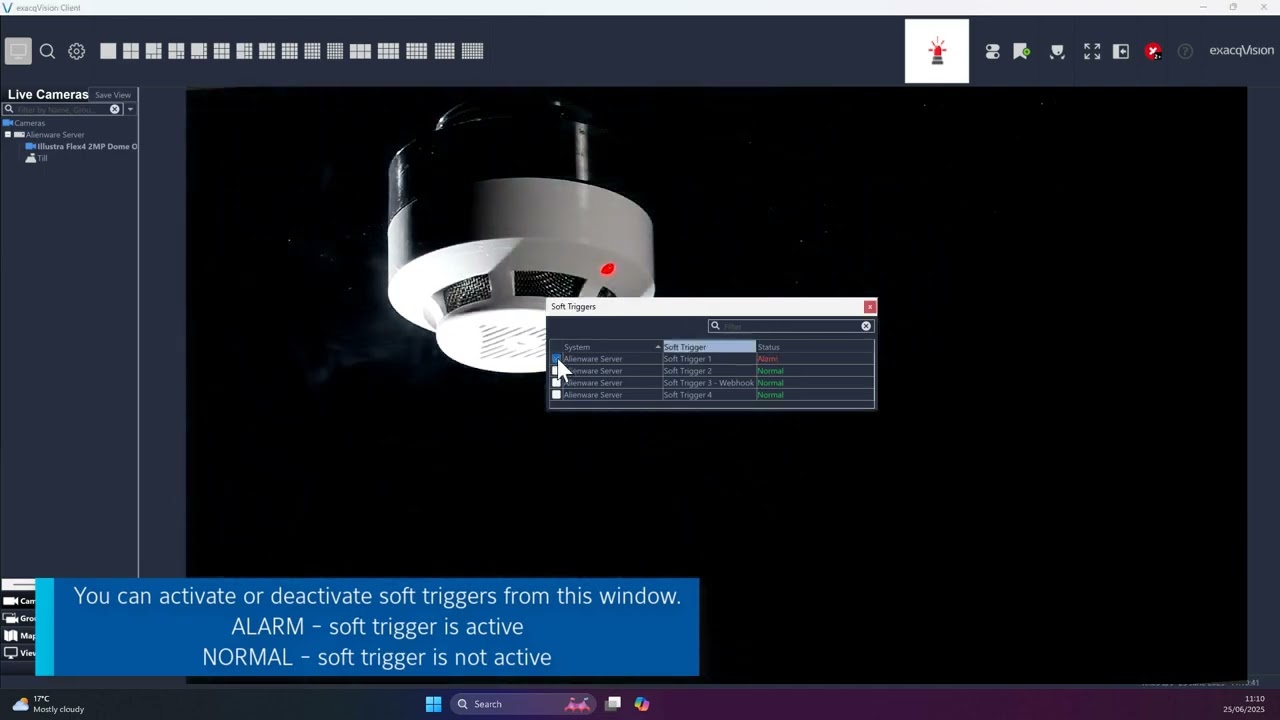Check the Soft Trigger 2 checkbox
The image size is (1280, 720).
pyautogui.click(x=557, y=370)
